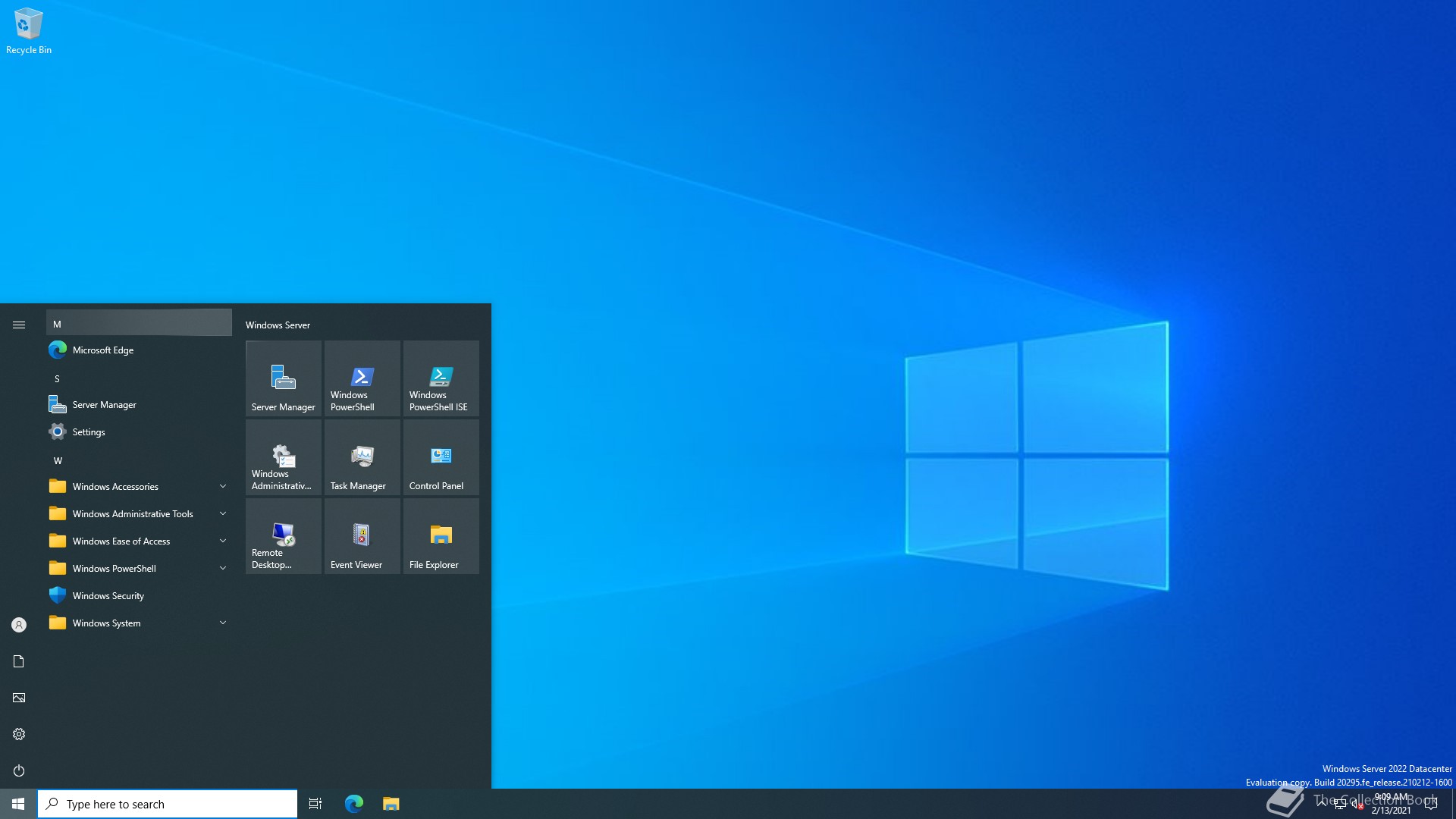
Task: Open the Server Manager tile
Action: [x=283, y=378]
